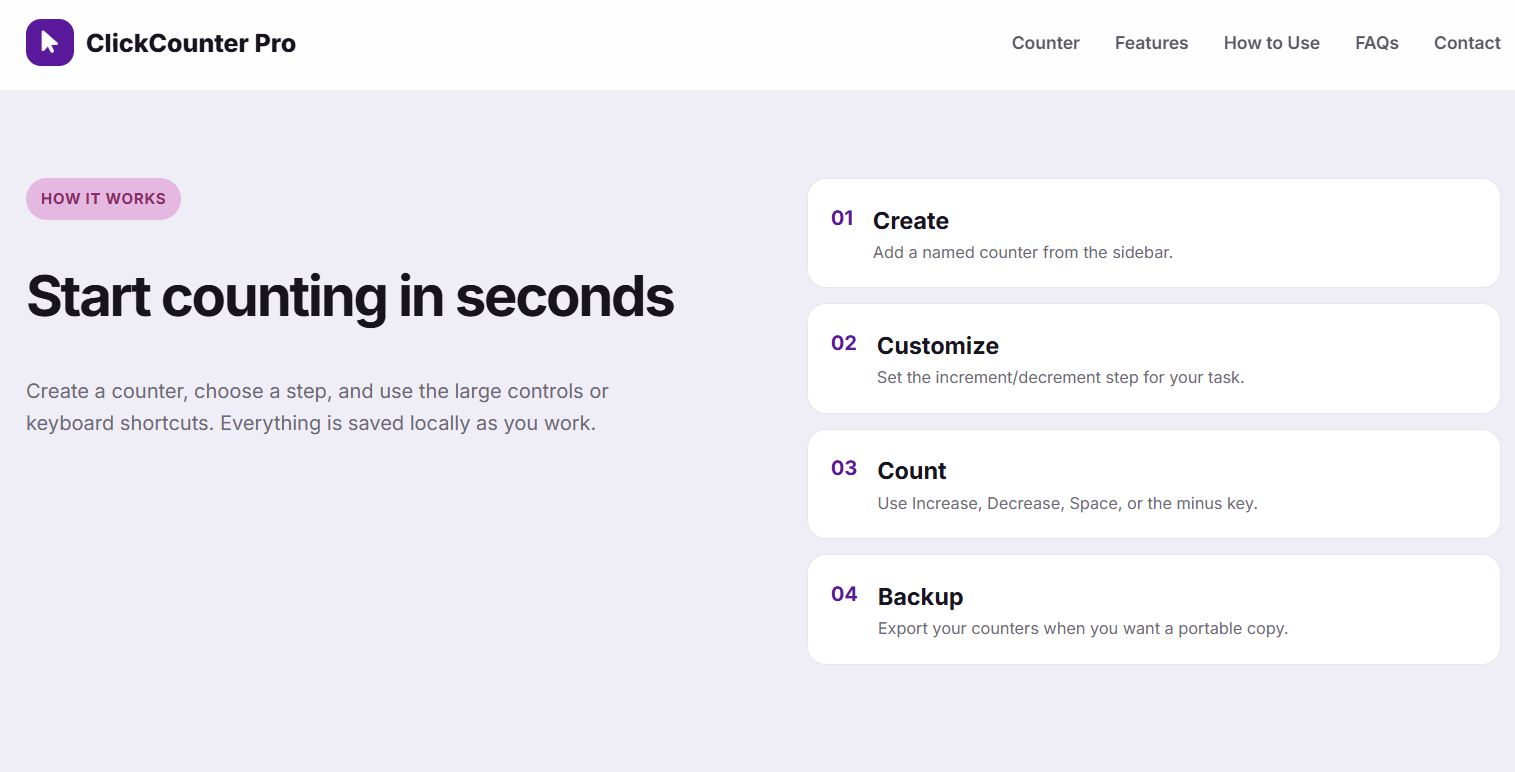Click the Export your counters description text

click(x=1083, y=629)
